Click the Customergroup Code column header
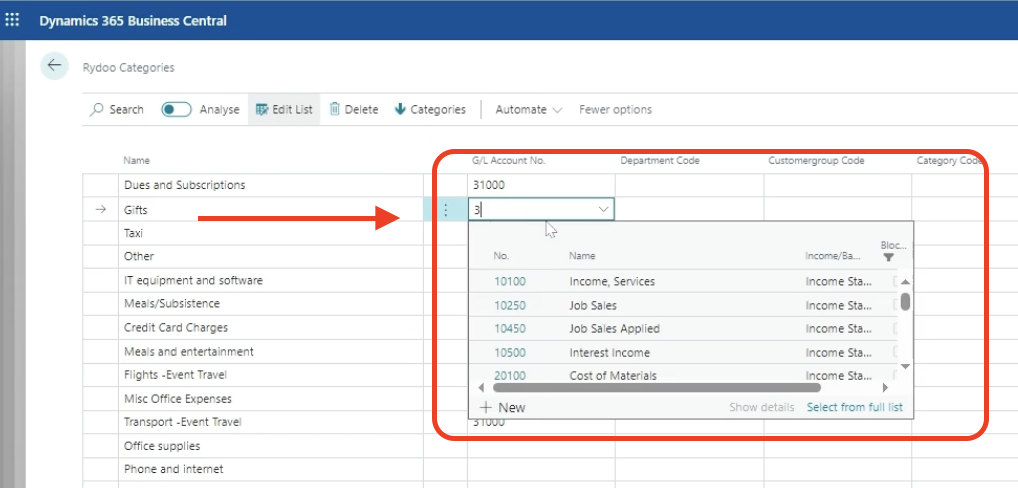The height and width of the screenshot is (488, 1018). (x=816, y=160)
